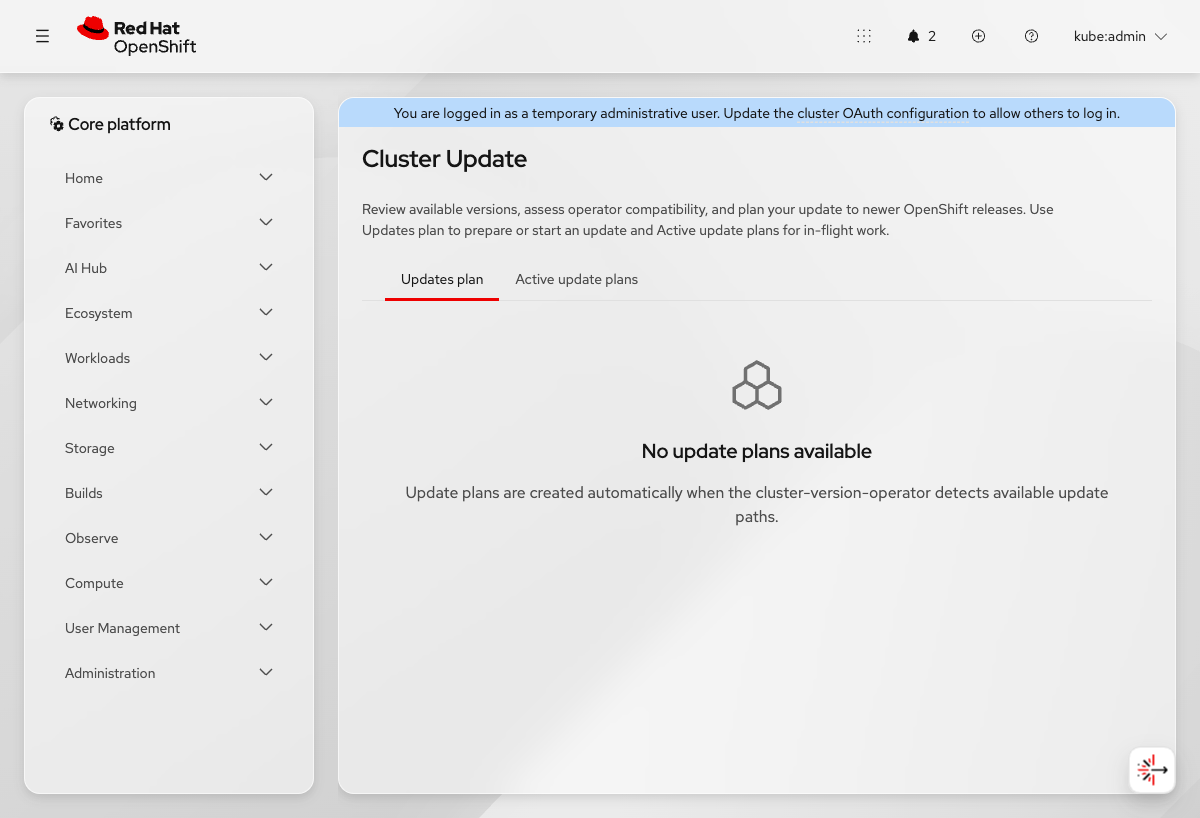Click 'No update plans available' text

click(x=757, y=451)
